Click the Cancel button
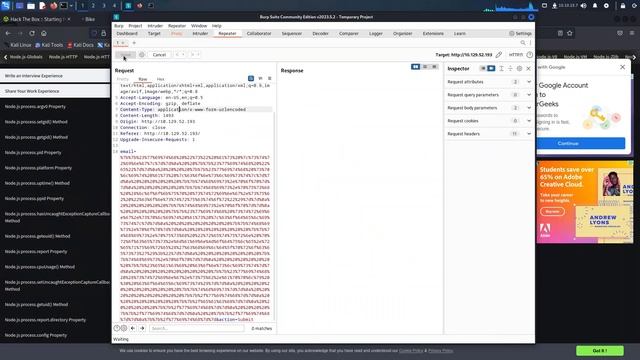The width and height of the screenshot is (640, 360). pos(159,55)
